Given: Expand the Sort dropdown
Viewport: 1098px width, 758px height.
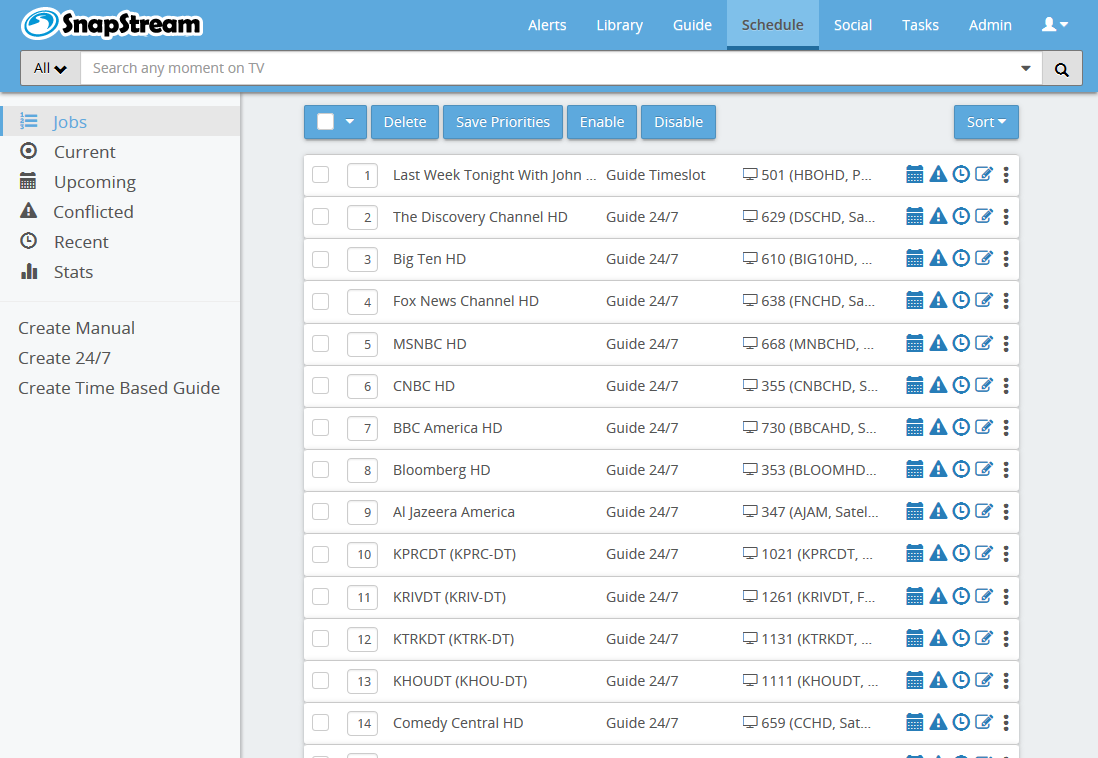Looking at the screenshot, I should (x=985, y=122).
